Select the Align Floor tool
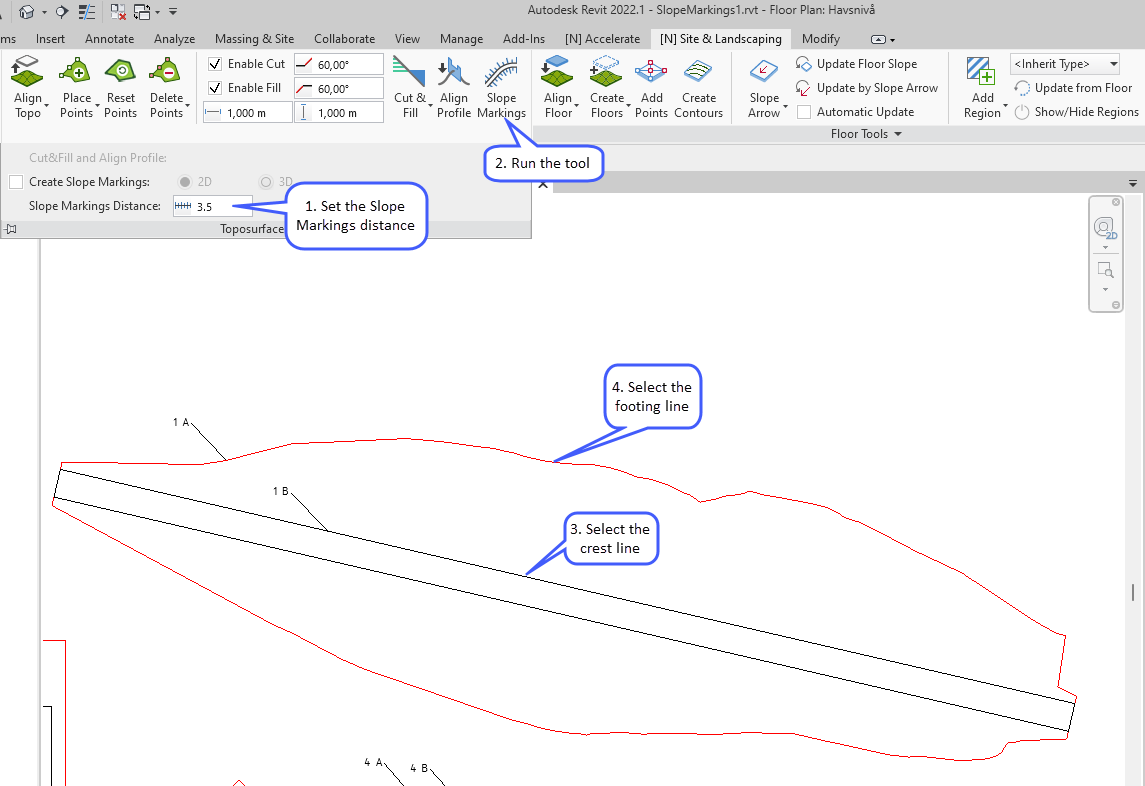 point(558,88)
